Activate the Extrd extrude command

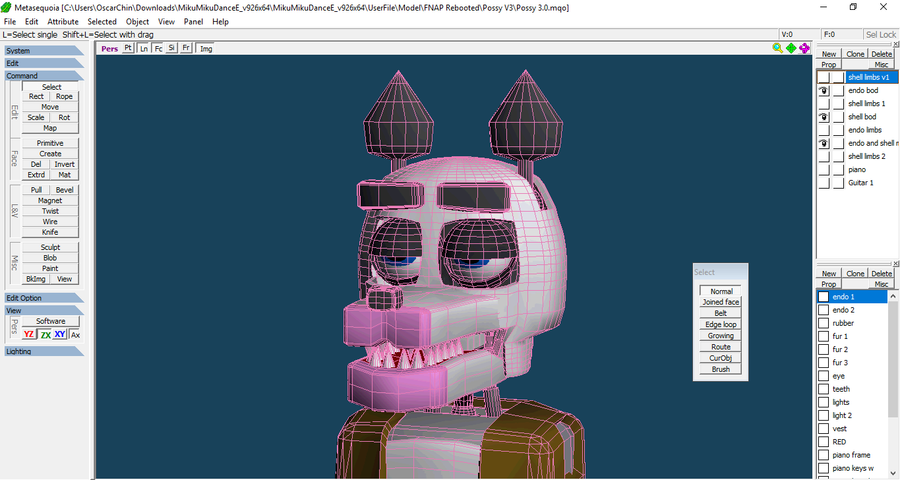[x=36, y=175]
